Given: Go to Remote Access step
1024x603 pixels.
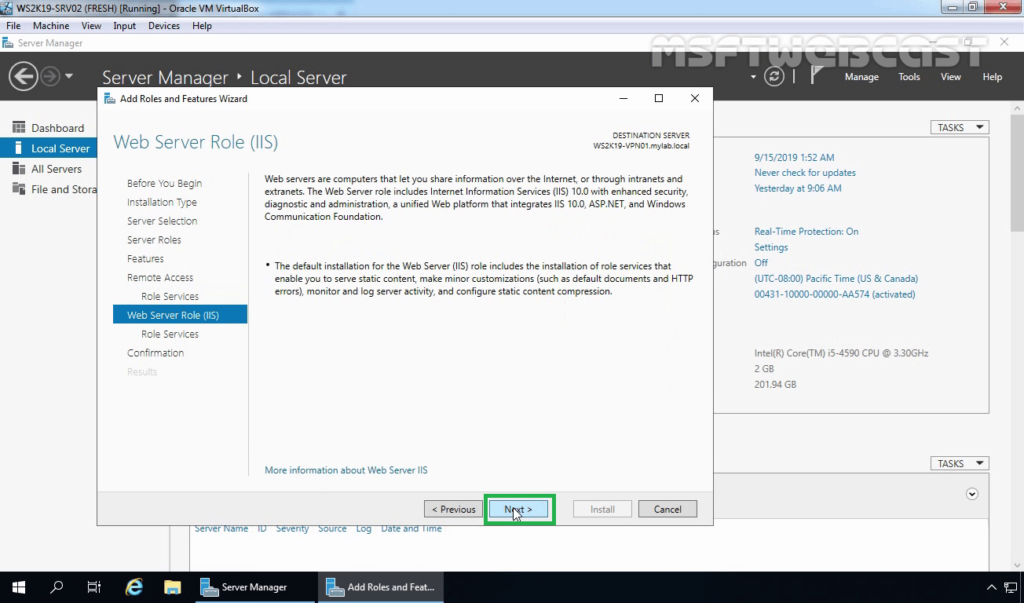Looking at the screenshot, I should click(x=160, y=277).
